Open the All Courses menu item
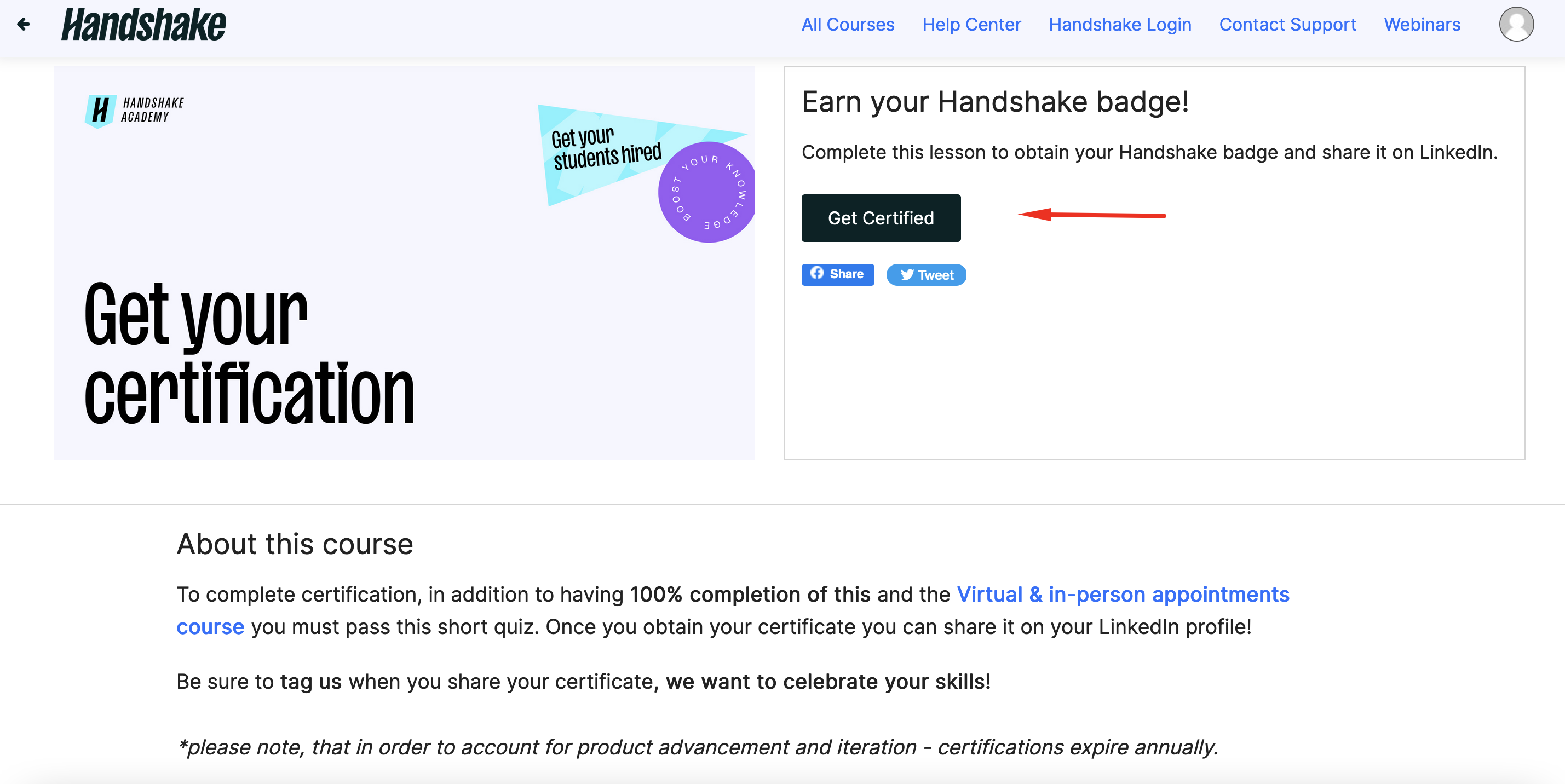Viewport: 1565px width, 784px height. [850, 26]
